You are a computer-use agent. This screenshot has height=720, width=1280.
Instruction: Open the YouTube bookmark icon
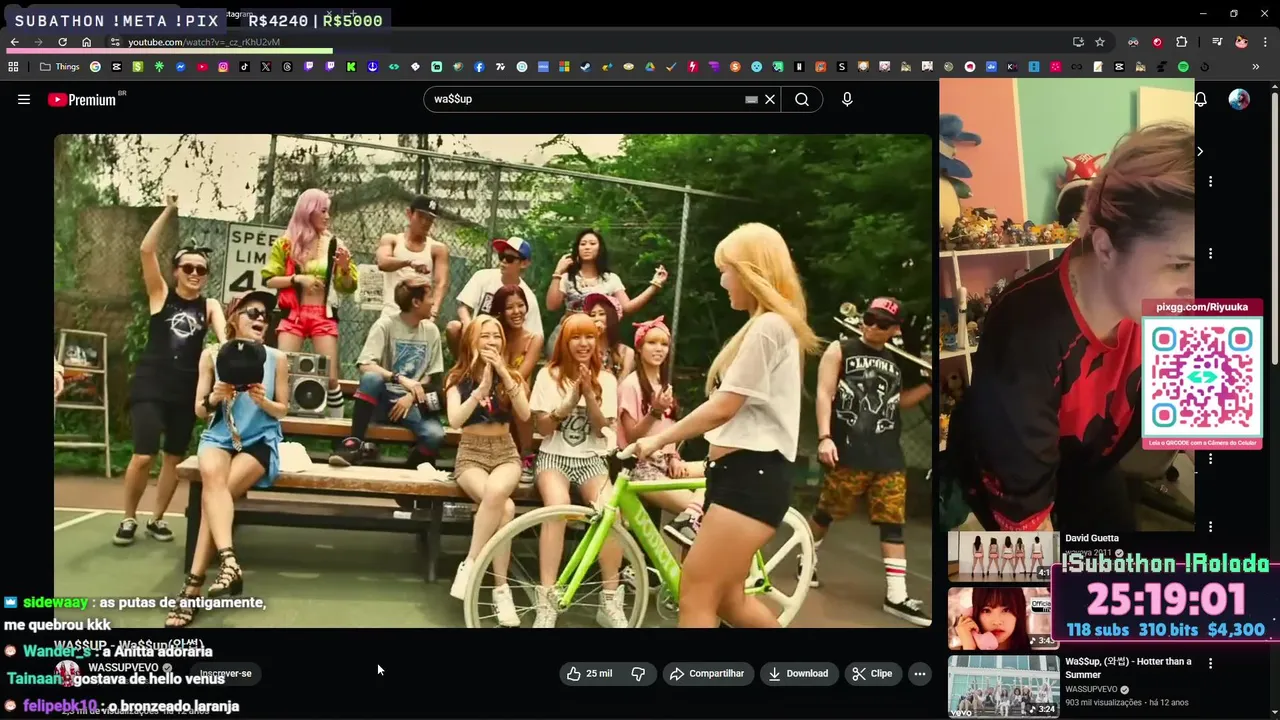pyautogui.click(x=202, y=67)
